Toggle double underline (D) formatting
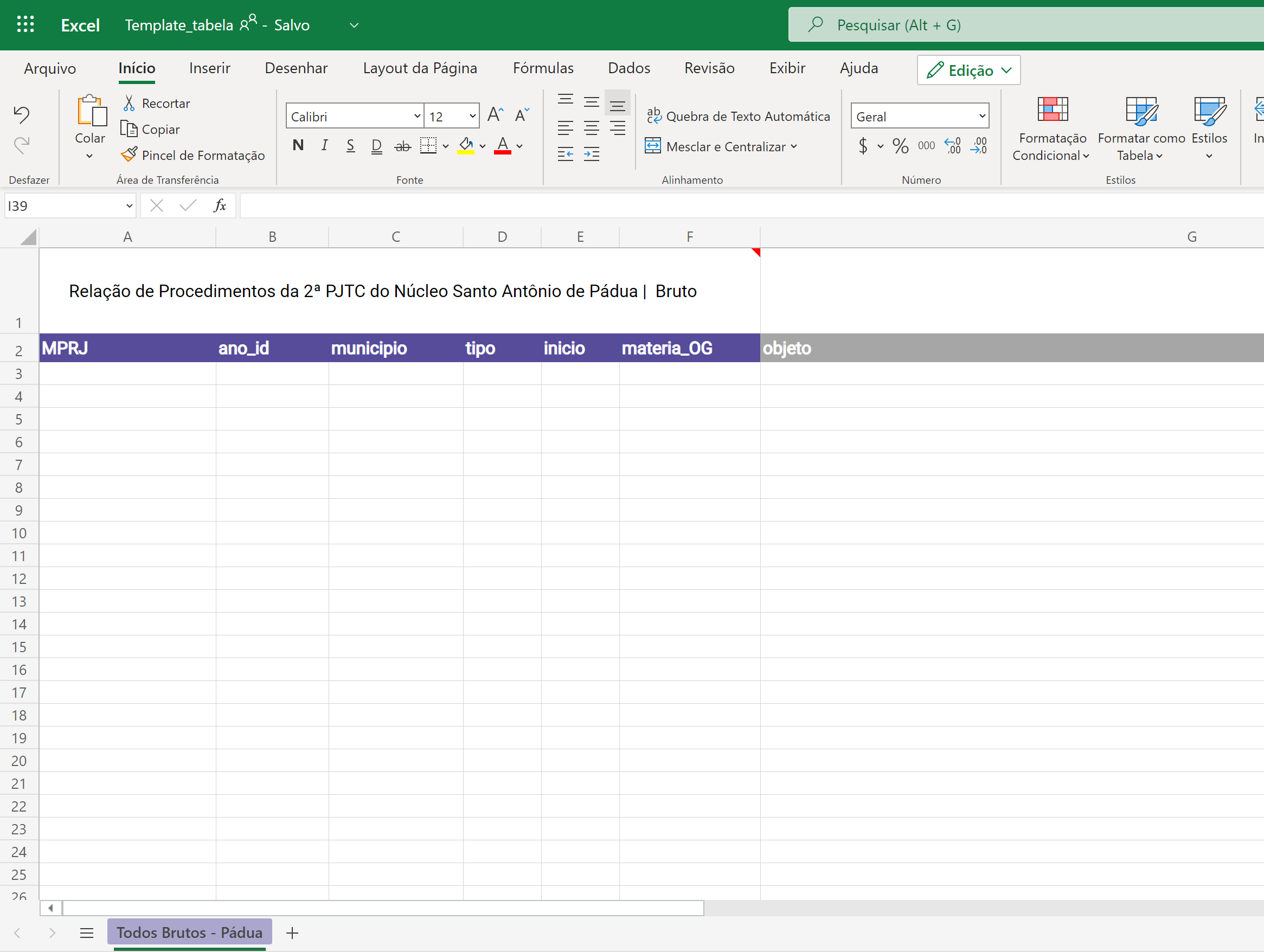Viewport: 1264px width, 952px height. 376,146
